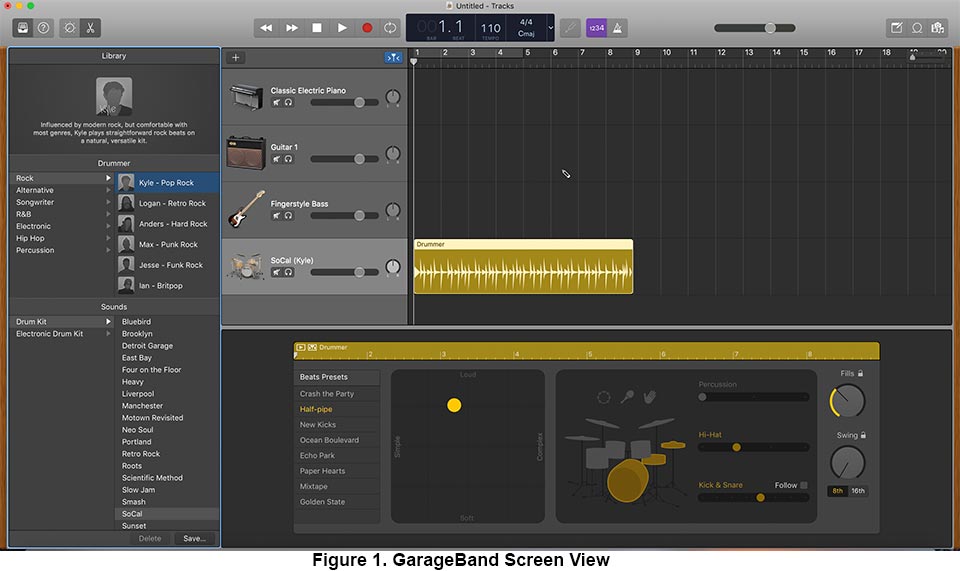The width and height of the screenshot is (960, 571).
Task: Solo the Guitar 1 track
Action: click(288, 159)
